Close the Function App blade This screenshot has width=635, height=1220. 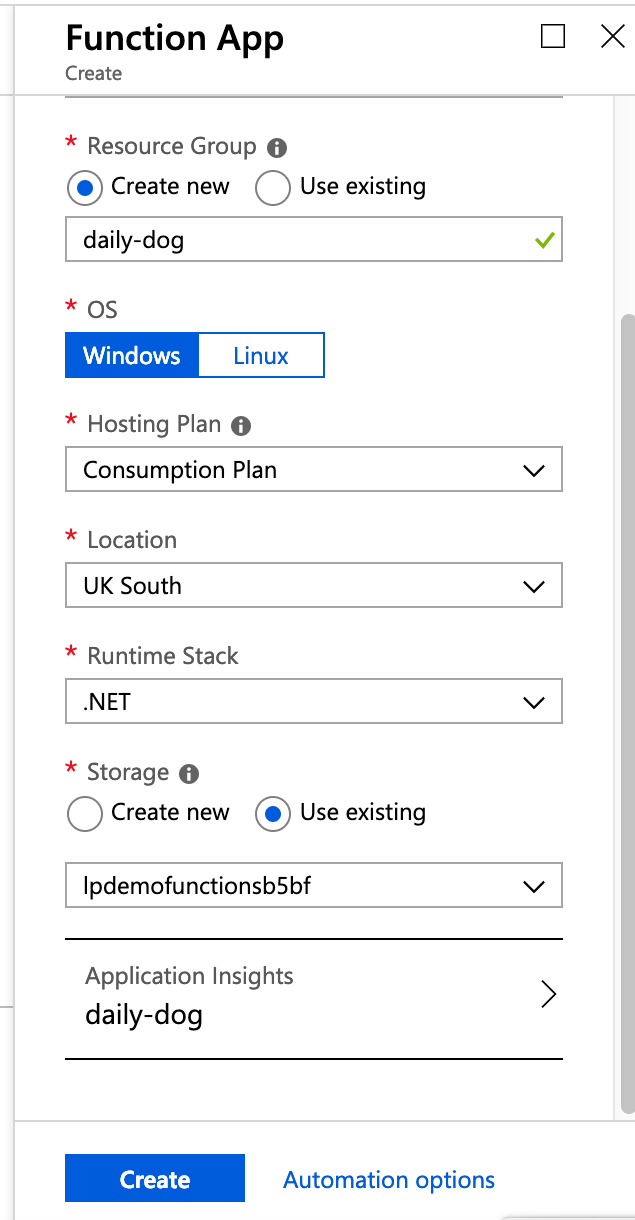pos(612,37)
